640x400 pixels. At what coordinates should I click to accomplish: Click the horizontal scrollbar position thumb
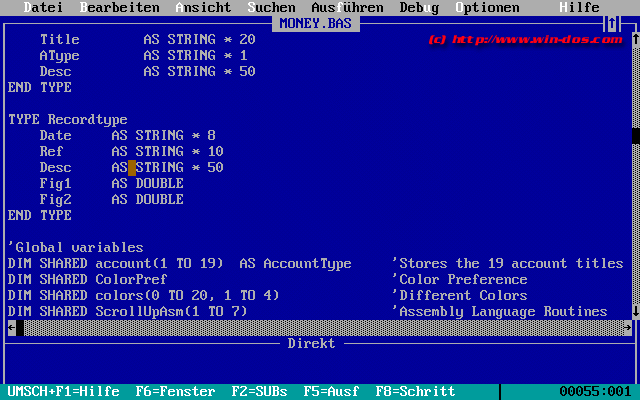(19, 327)
